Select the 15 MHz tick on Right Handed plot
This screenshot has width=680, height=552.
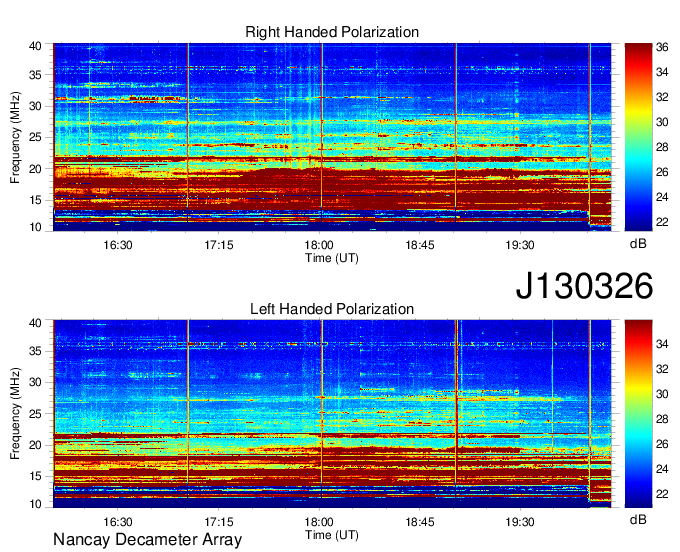[x=35, y=200]
